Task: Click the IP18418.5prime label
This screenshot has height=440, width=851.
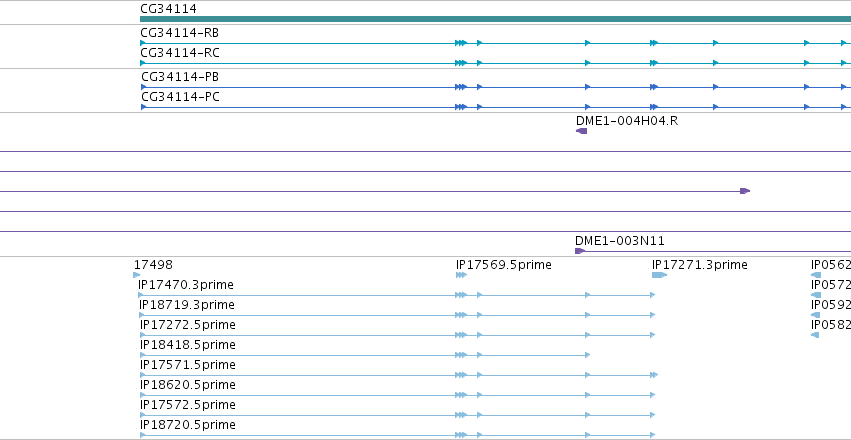Action: [188, 345]
